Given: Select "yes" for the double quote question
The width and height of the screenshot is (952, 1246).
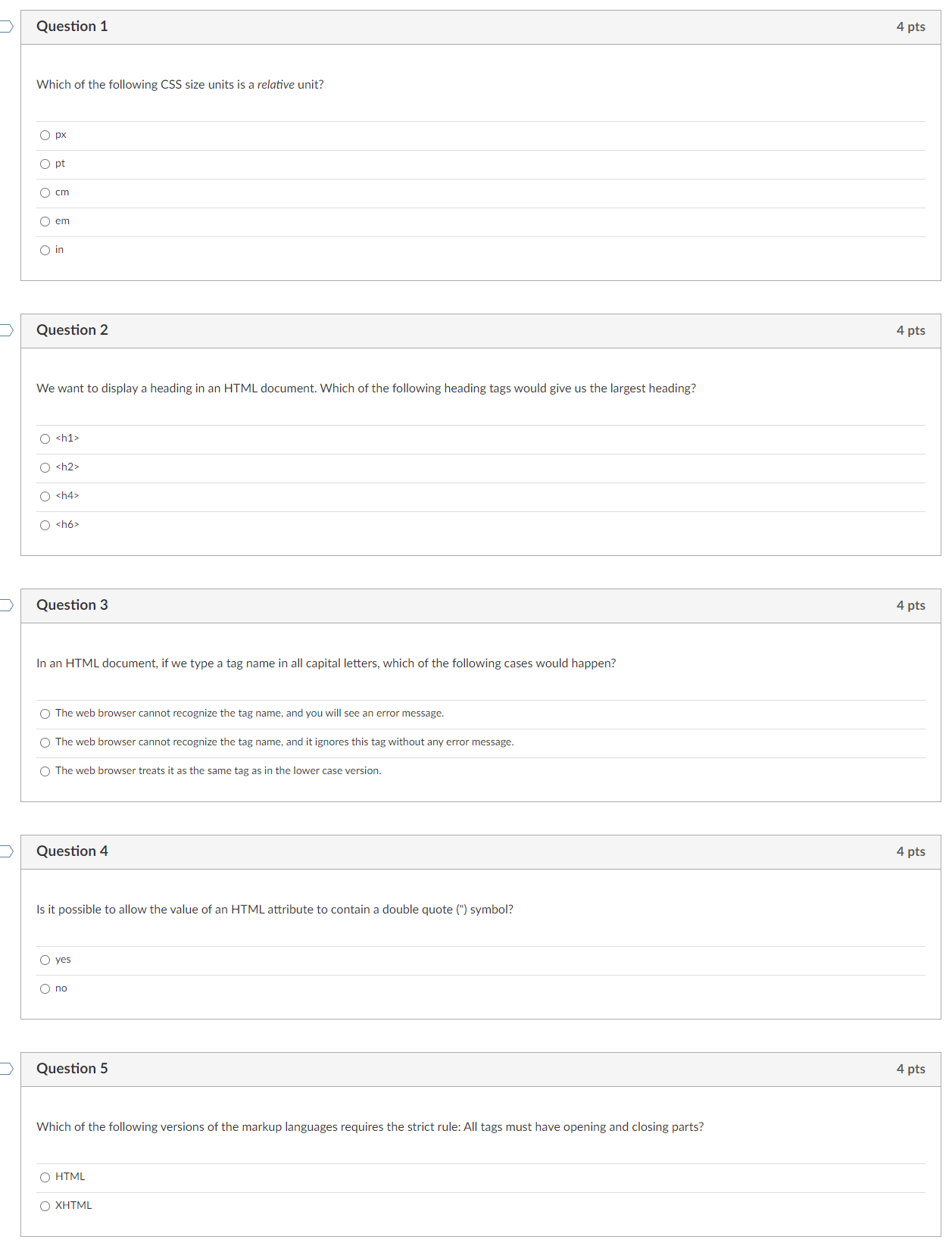Looking at the screenshot, I should (45, 960).
